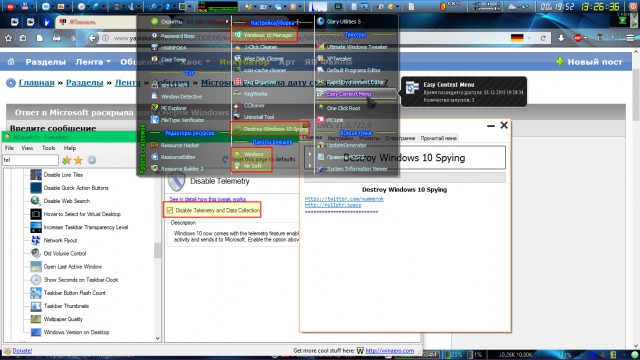This screenshot has height=360, width=640.
Task: Follow the Разделы breadcrumb link
Action: 84,83
